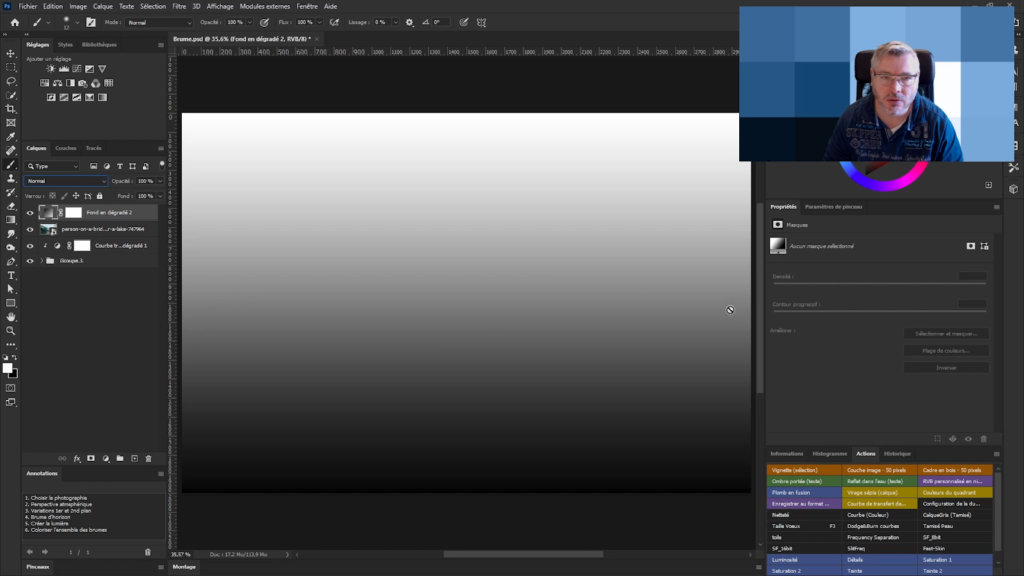Run the Plomb en fusion action
This screenshot has height=576, width=1024.
[804, 492]
